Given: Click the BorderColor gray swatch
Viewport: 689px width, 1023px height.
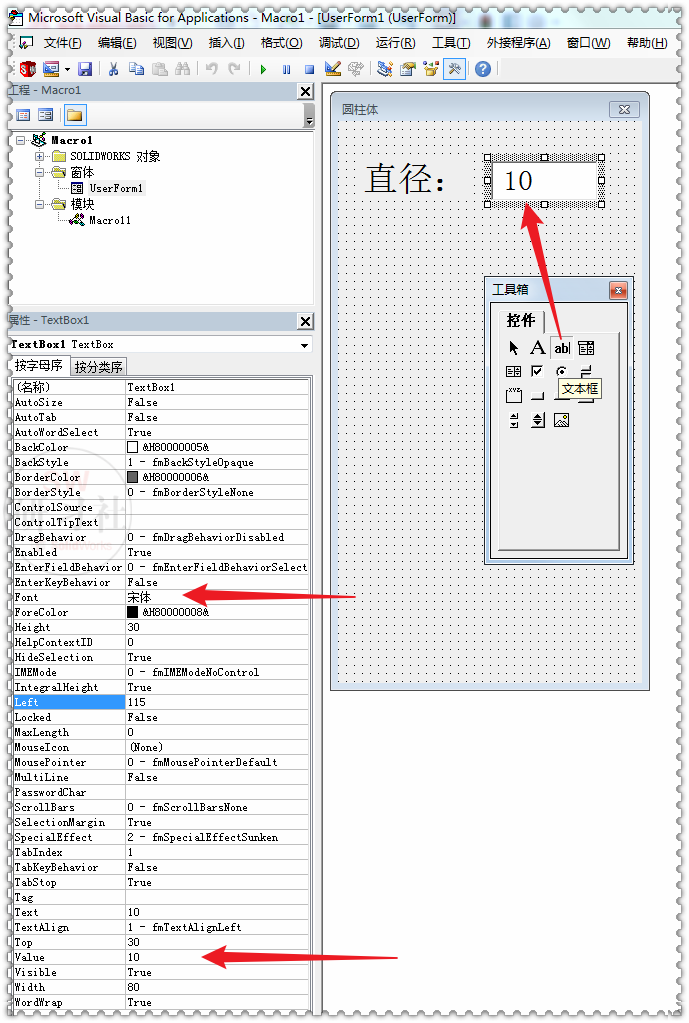Looking at the screenshot, I should 132,478.
